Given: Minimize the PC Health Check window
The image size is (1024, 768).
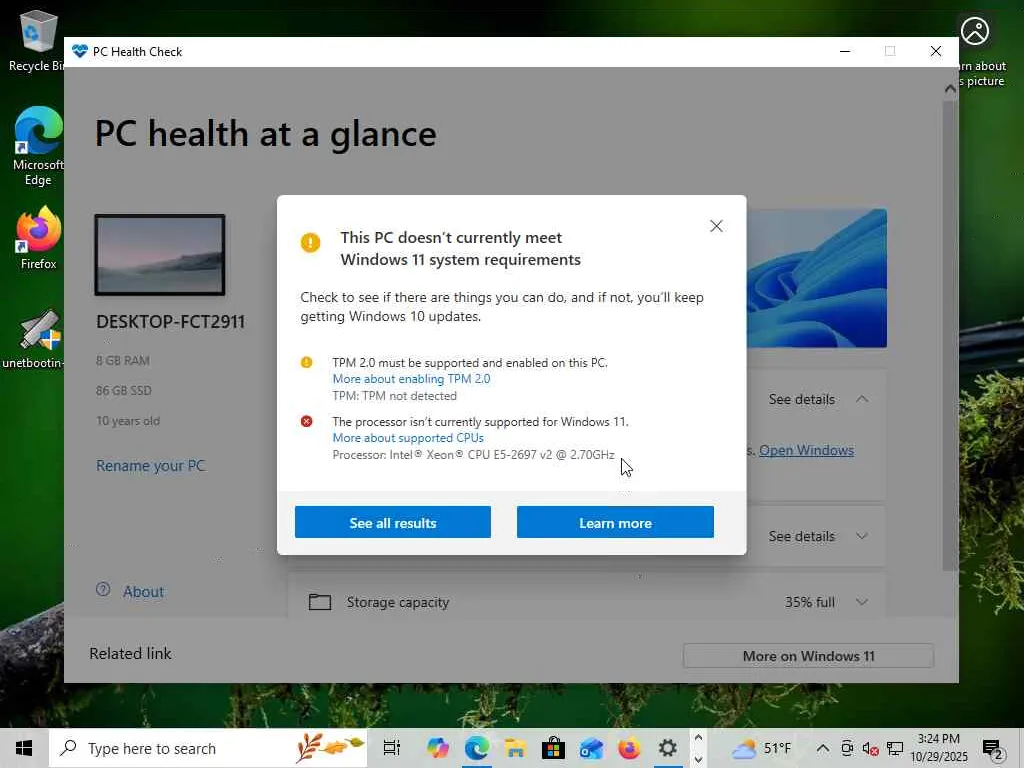Looking at the screenshot, I should [x=844, y=51].
